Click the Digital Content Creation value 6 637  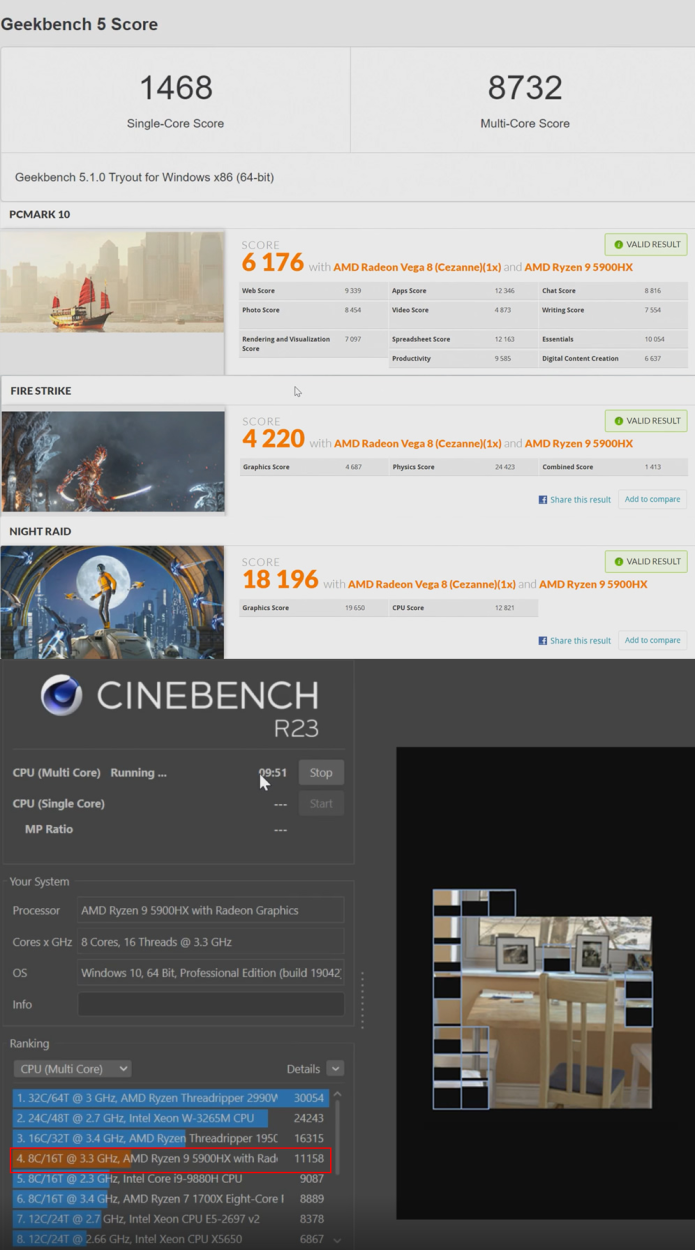point(653,358)
